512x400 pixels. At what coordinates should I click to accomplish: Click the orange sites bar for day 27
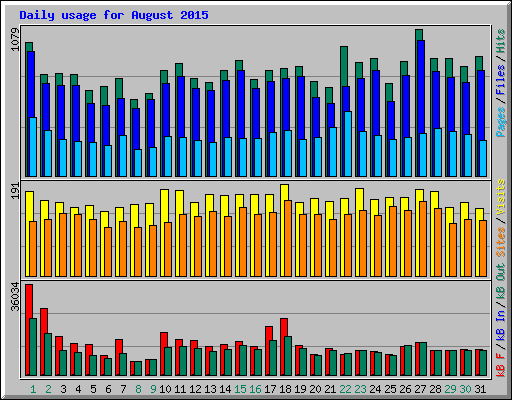[423, 239]
